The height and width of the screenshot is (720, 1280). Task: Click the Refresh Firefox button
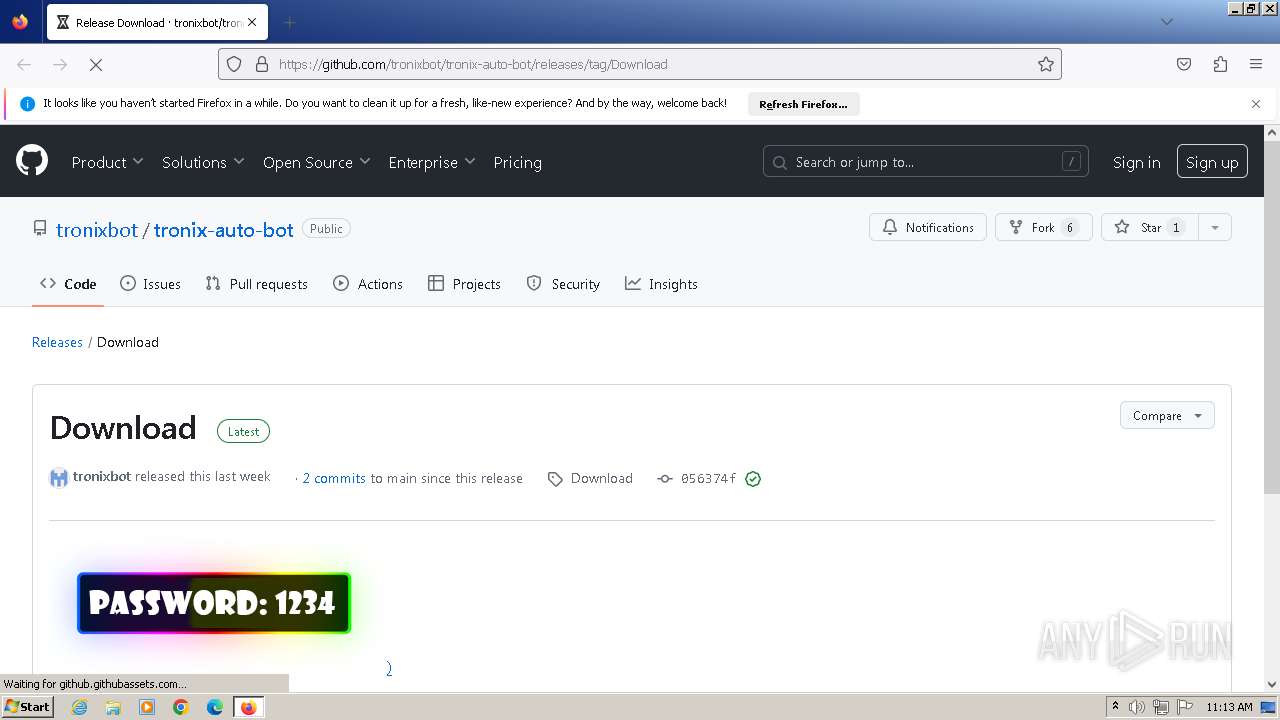pyautogui.click(x=803, y=104)
